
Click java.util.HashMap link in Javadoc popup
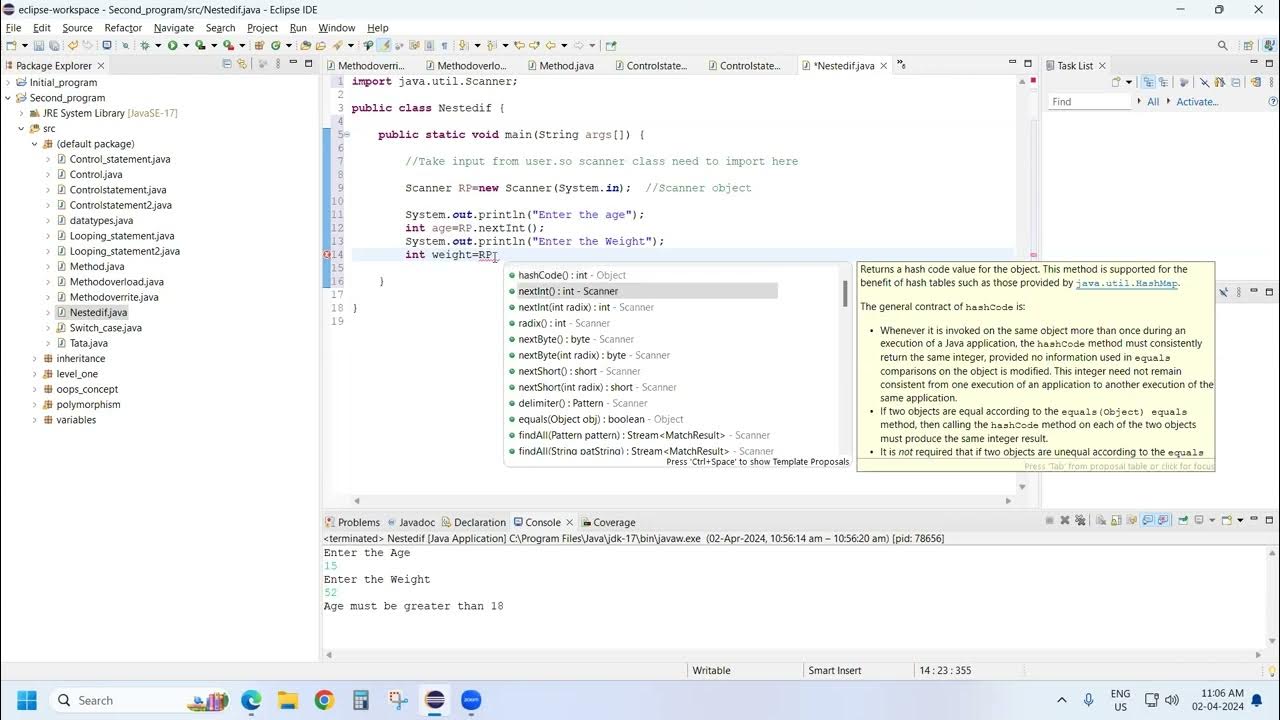click(1127, 283)
